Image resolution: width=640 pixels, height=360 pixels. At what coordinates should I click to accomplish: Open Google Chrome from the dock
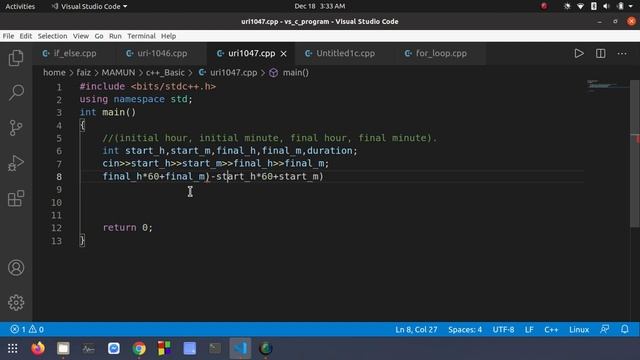tap(139, 348)
